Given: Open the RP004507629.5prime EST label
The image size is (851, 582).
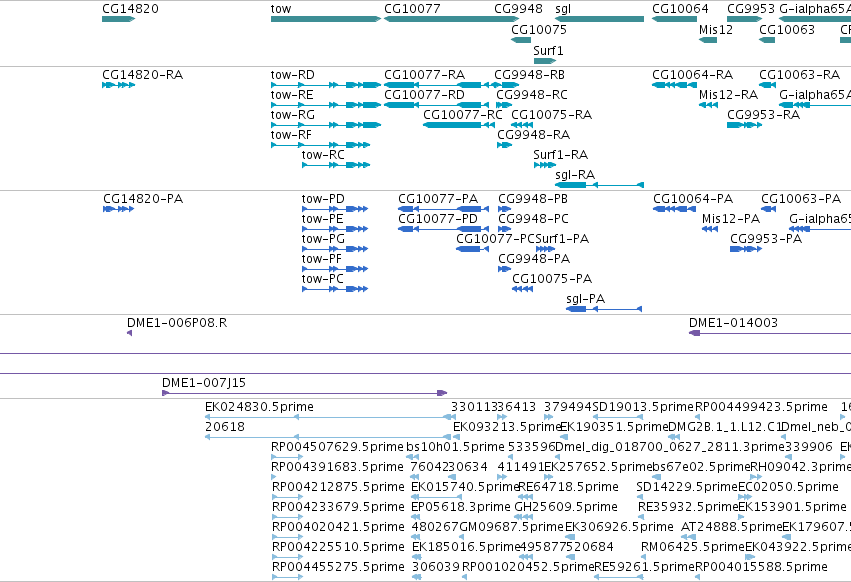Looking at the screenshot, I should tap(337, 447).
